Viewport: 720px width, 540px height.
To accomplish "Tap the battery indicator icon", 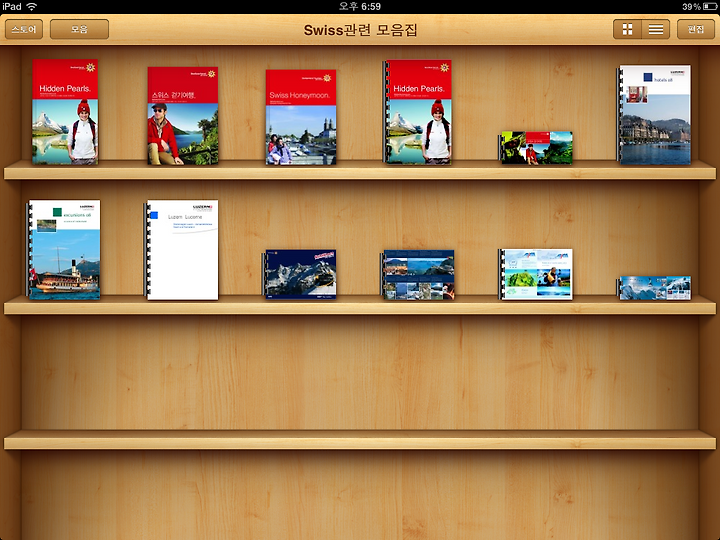I will [709, 6].
